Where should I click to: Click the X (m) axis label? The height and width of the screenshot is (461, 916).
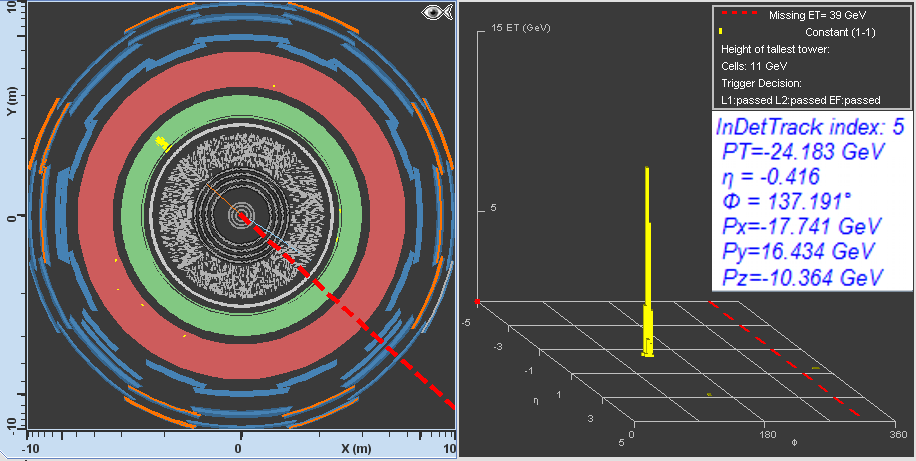355,449
